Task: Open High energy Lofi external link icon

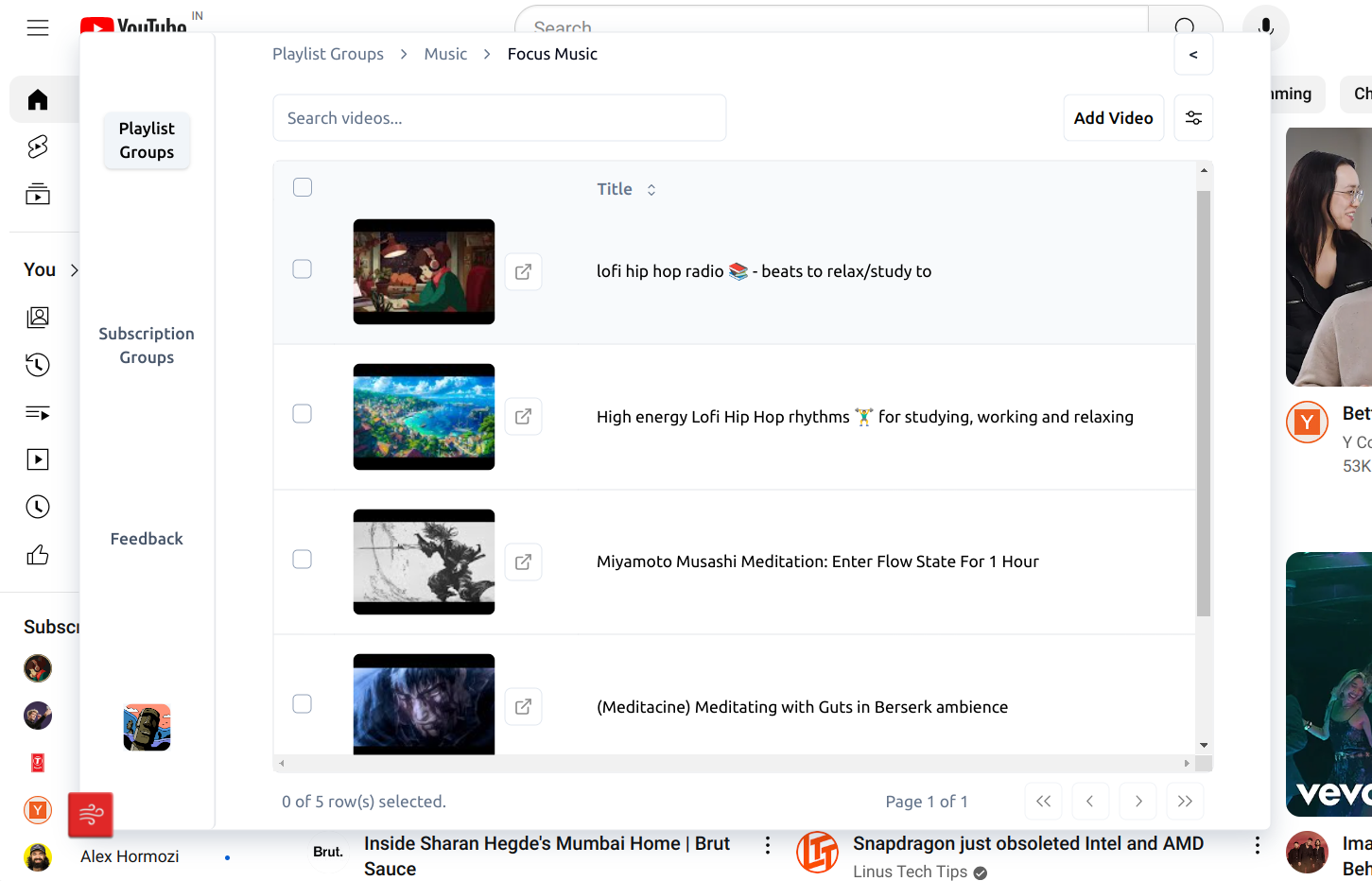Action: coord(523,417)
